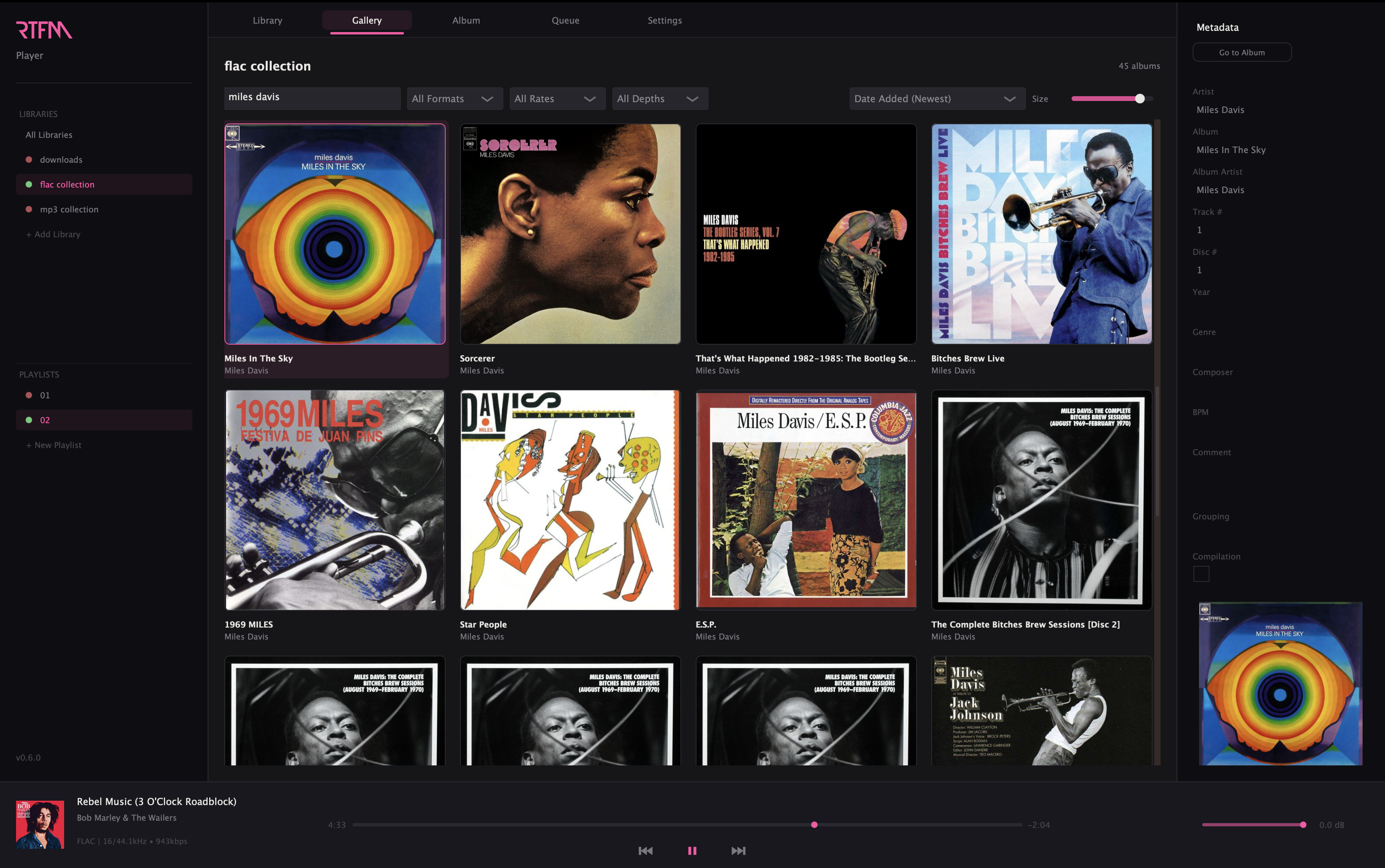The height and width of the screenshot is (868, 1385).
Task: Click the red dot beside downloads library
Action: pos(29,159)
